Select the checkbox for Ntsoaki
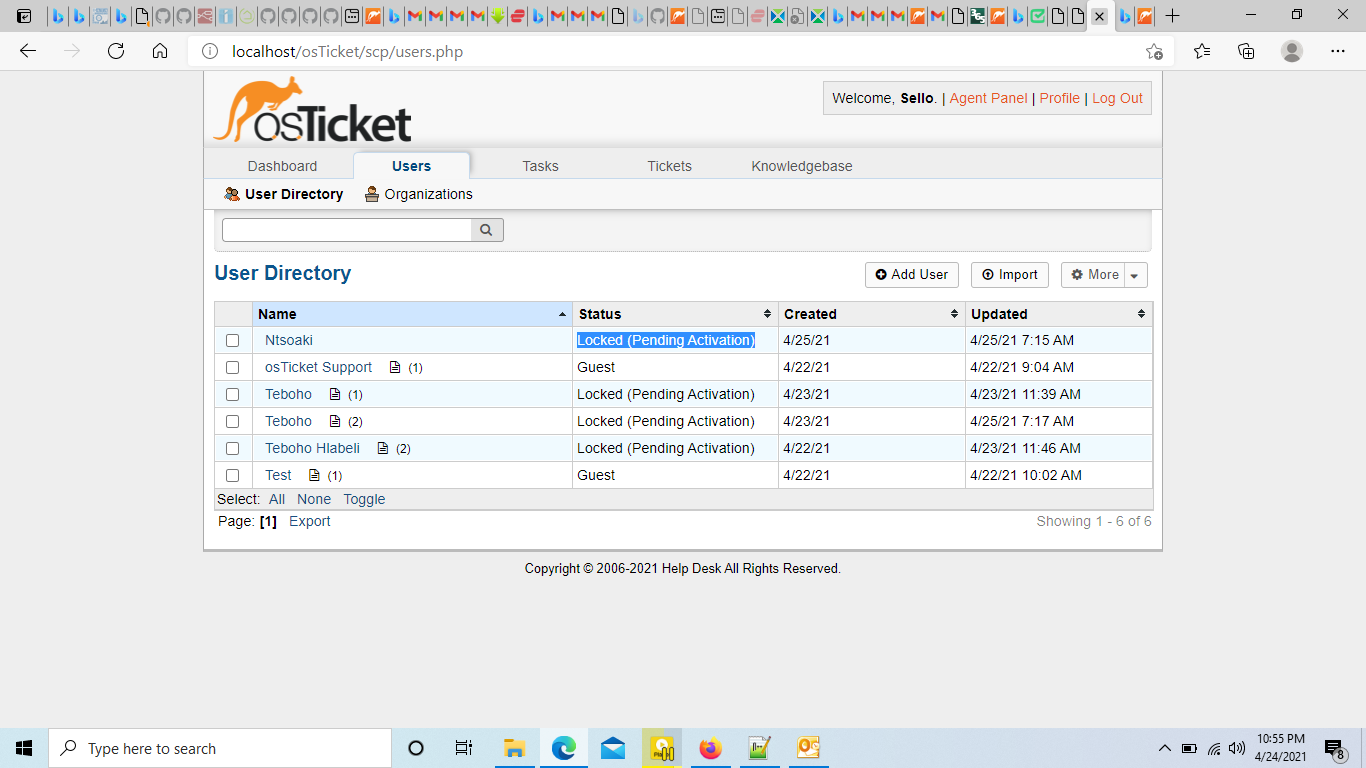This screenshot has width=1366, height=768. coord(233,341)
